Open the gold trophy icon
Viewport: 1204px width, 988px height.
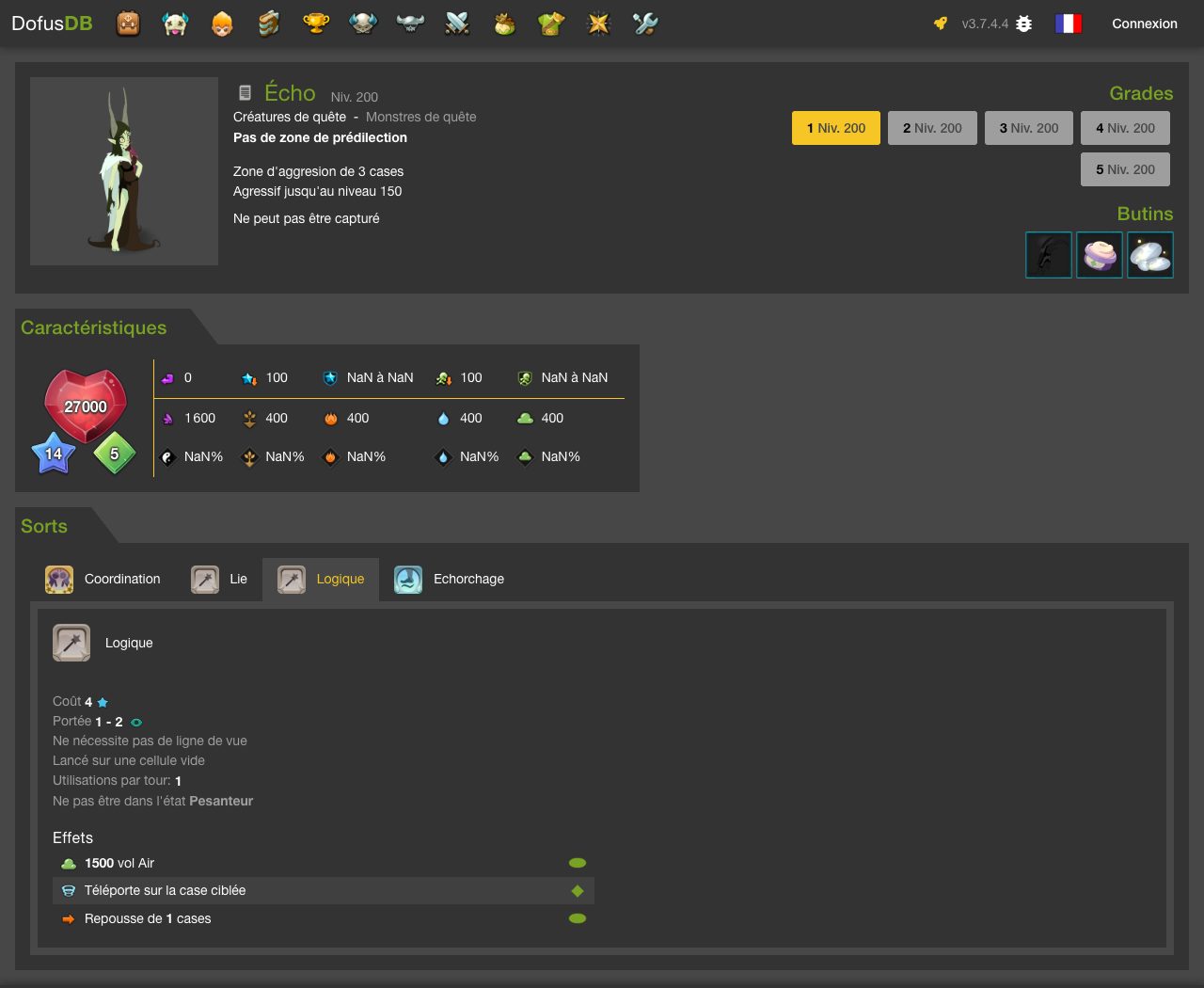(316, 24)
